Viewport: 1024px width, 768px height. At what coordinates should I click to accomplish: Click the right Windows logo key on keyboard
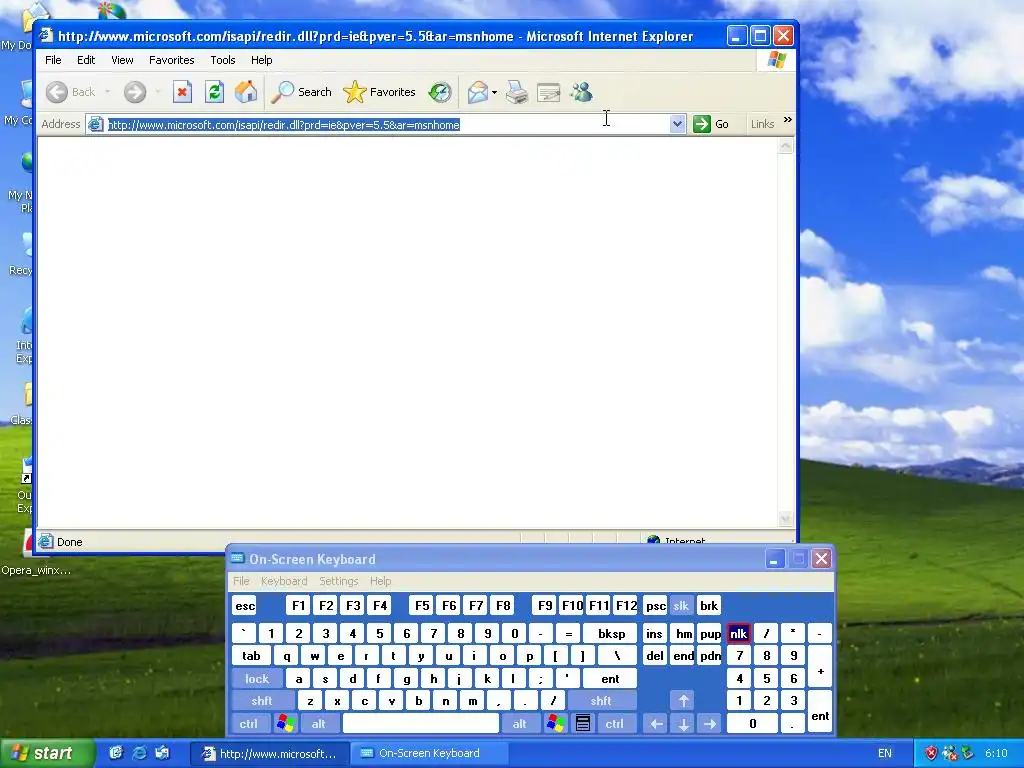coord(556,723)
